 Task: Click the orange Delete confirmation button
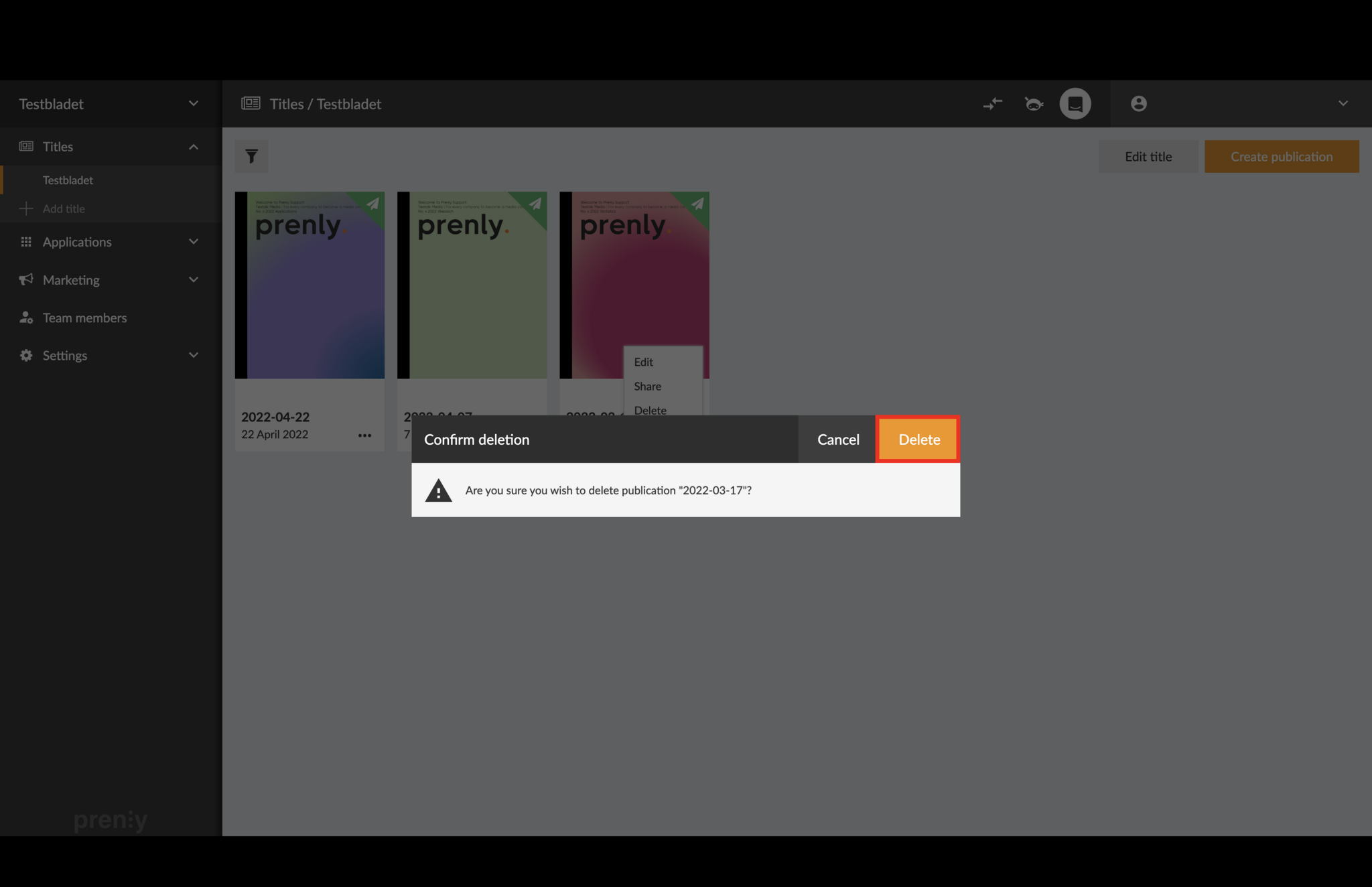click(918, 439)
